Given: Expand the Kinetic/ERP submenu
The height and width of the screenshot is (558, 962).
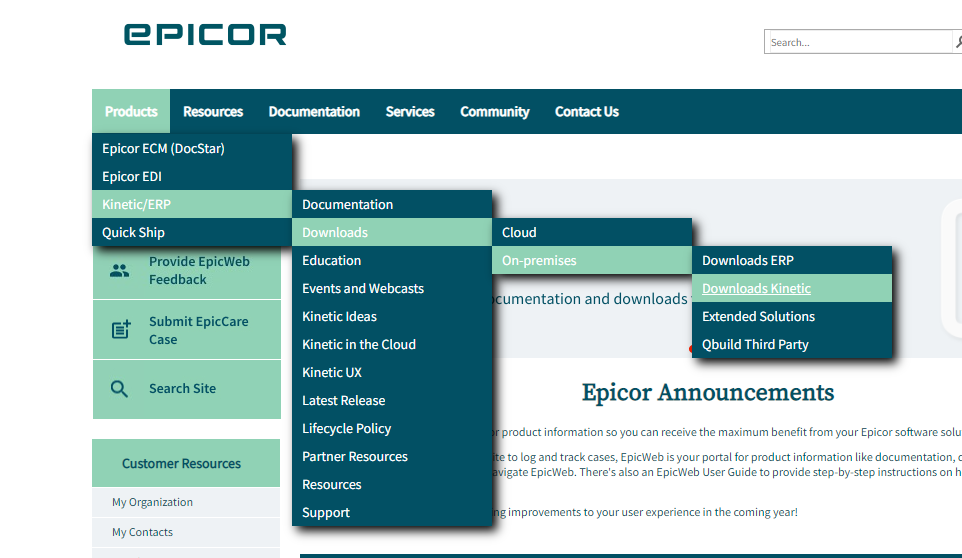Looking at the screenshot, I should pyautogui.click(x=192, y=204).
